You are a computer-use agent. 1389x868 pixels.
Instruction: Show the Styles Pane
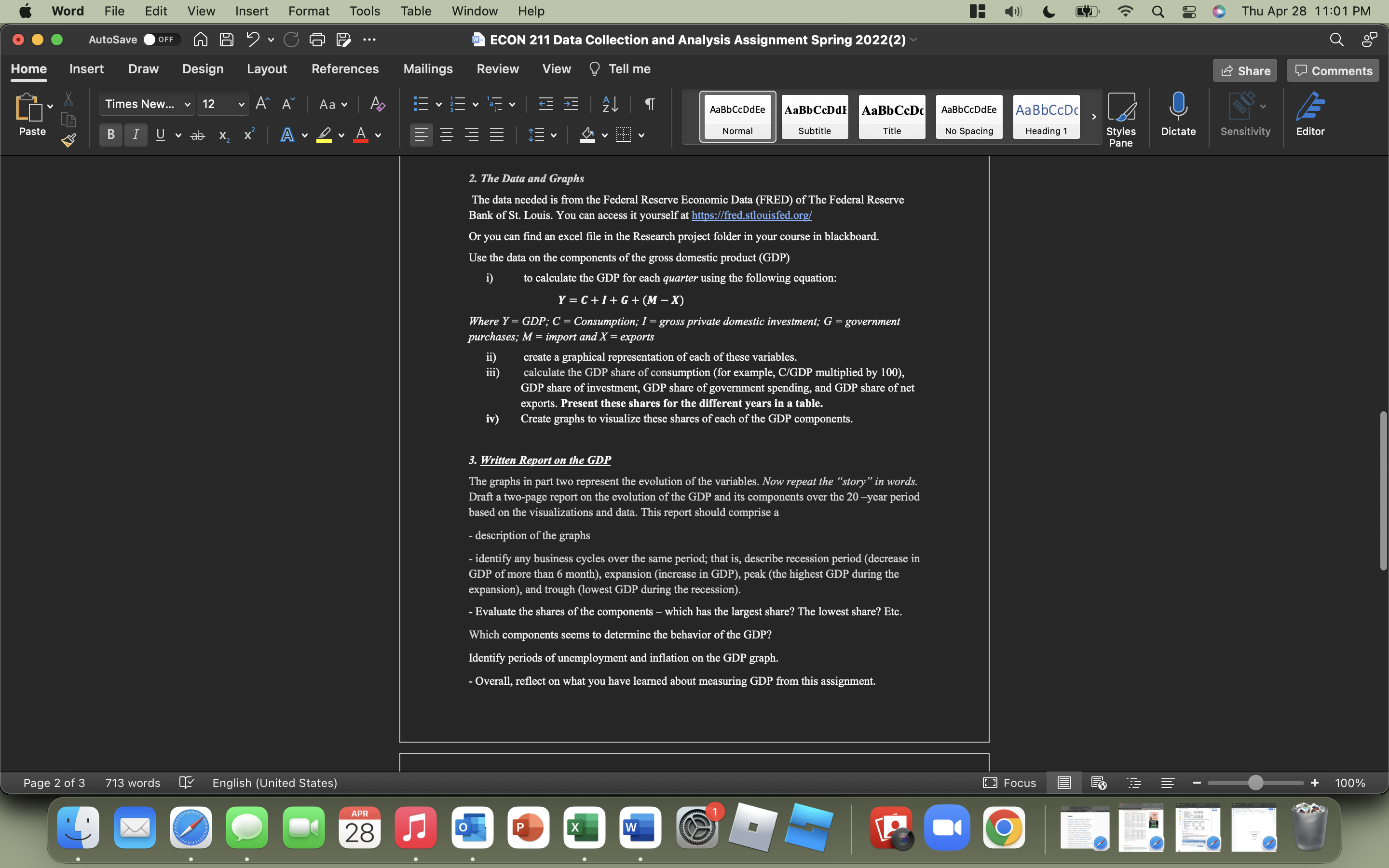[x=1121, y=118]
